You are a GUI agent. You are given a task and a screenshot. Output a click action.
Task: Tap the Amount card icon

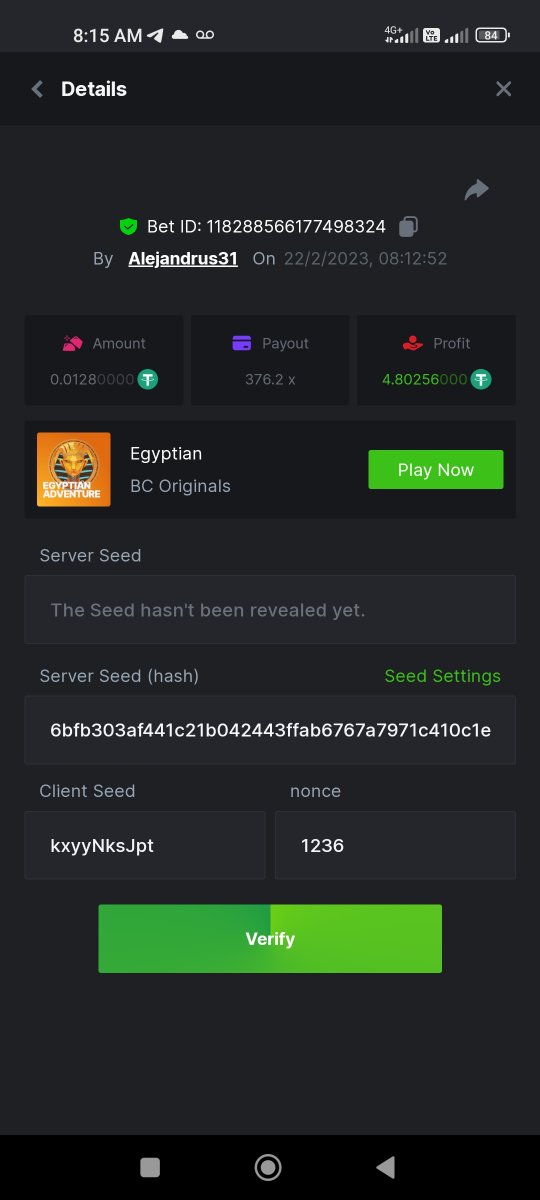[x=72, y=343]
